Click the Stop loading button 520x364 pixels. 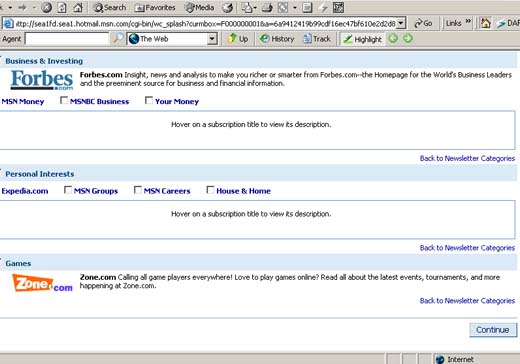click(46, 7)
